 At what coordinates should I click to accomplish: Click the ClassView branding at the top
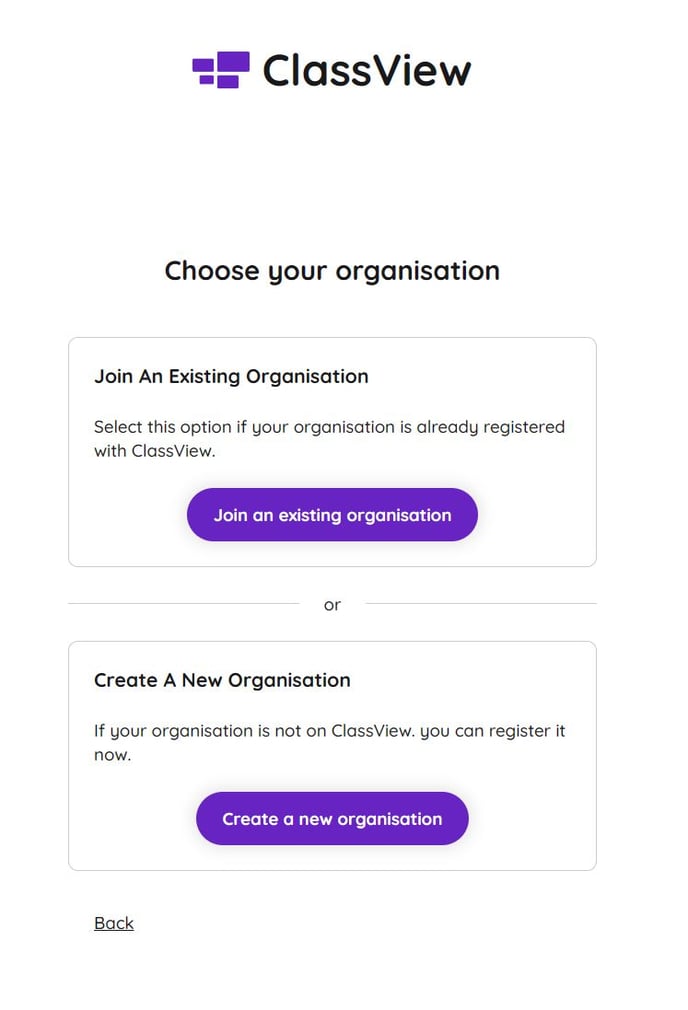tap(330, 70)
